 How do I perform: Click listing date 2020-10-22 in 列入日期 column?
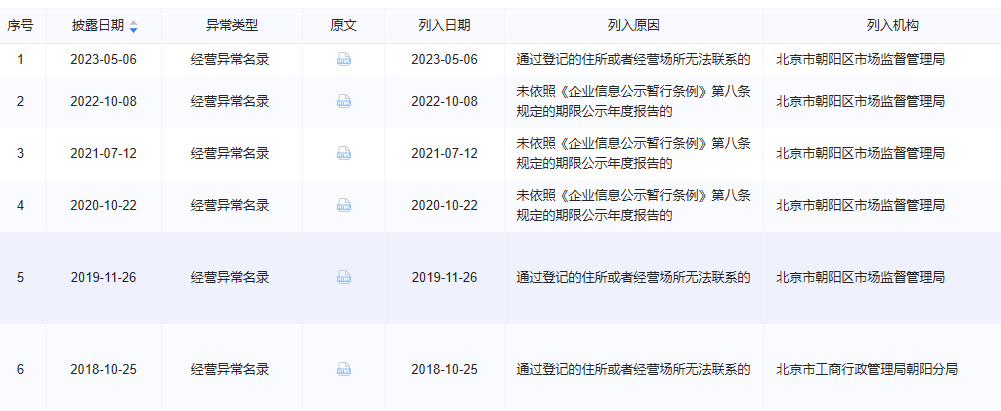tap(444, 206)
